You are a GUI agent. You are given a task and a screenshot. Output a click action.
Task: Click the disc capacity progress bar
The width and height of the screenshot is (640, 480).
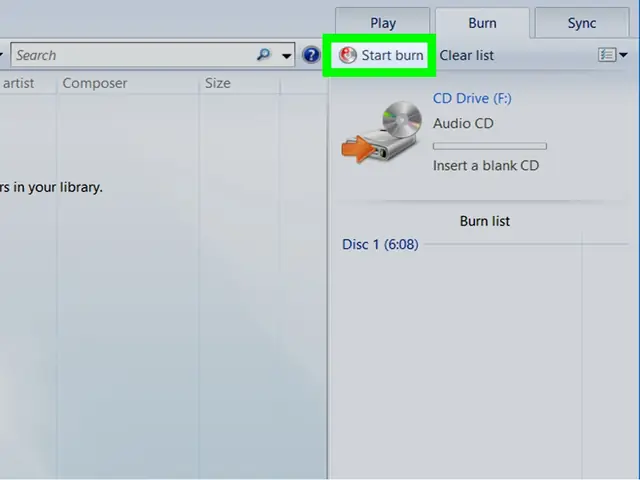click(x=490, y=146)
